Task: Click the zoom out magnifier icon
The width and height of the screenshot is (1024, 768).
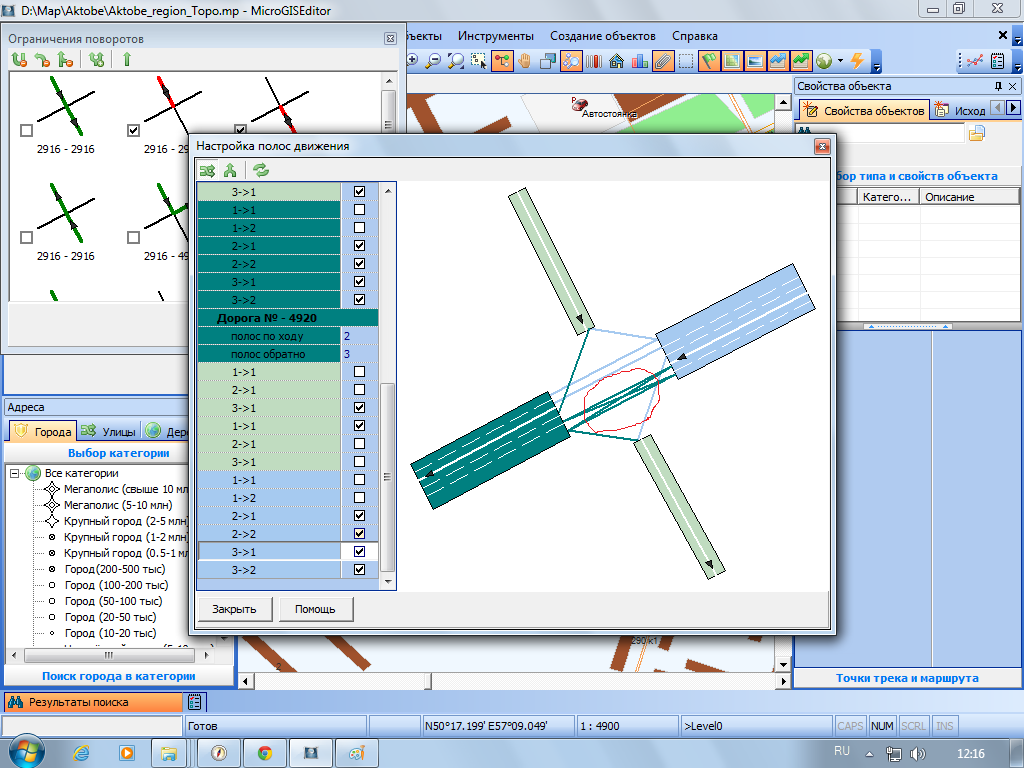Action: [433, 61]
